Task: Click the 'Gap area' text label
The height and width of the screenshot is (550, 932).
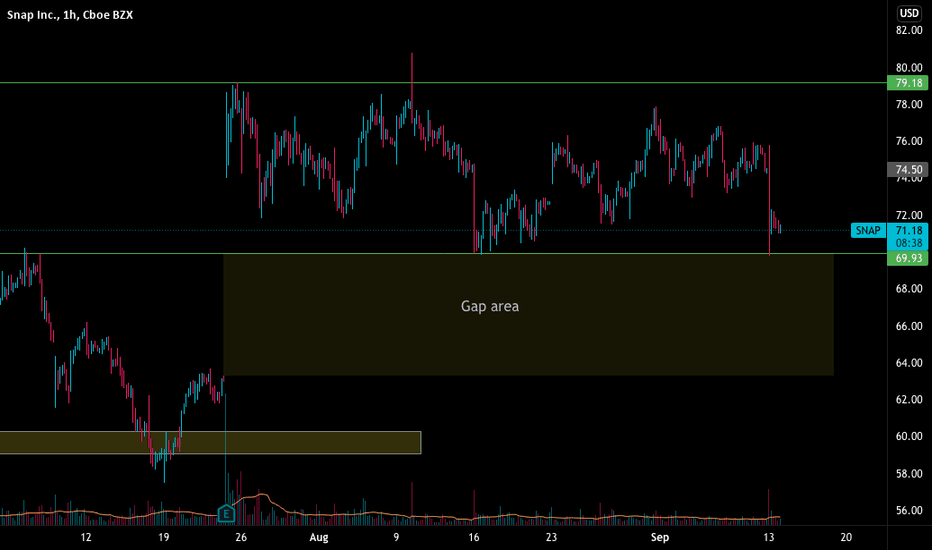Action: pos(490,306)
